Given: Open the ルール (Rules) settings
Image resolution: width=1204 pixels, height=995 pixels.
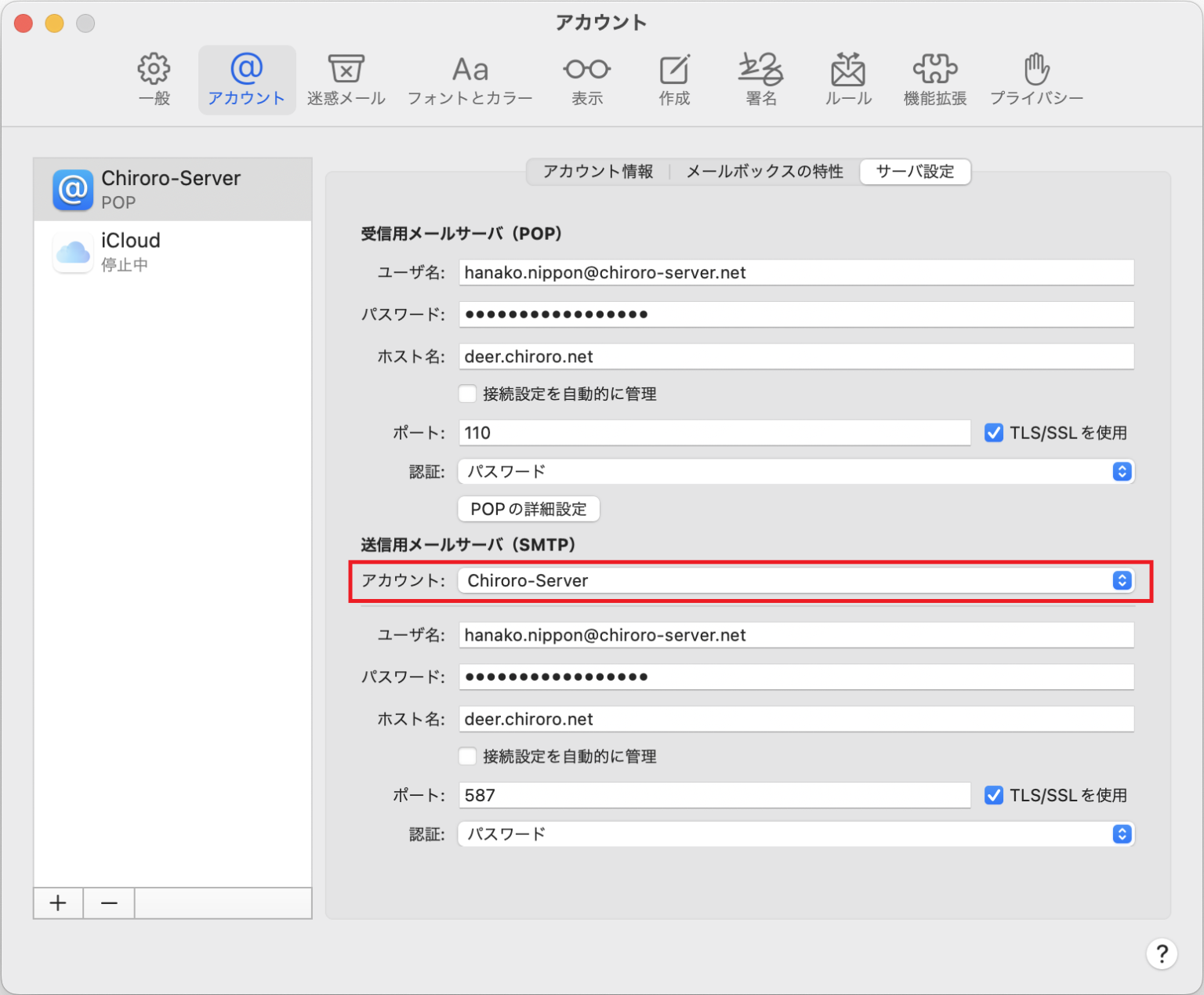Looking at the screenshot, I should 847,78.
